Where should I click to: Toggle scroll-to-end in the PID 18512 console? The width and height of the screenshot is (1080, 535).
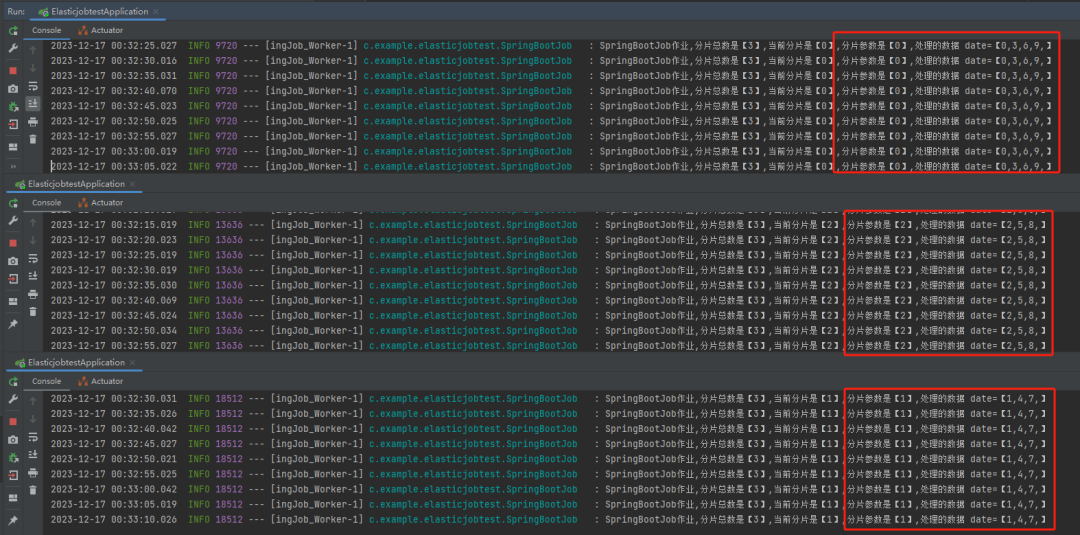point(33,454)
